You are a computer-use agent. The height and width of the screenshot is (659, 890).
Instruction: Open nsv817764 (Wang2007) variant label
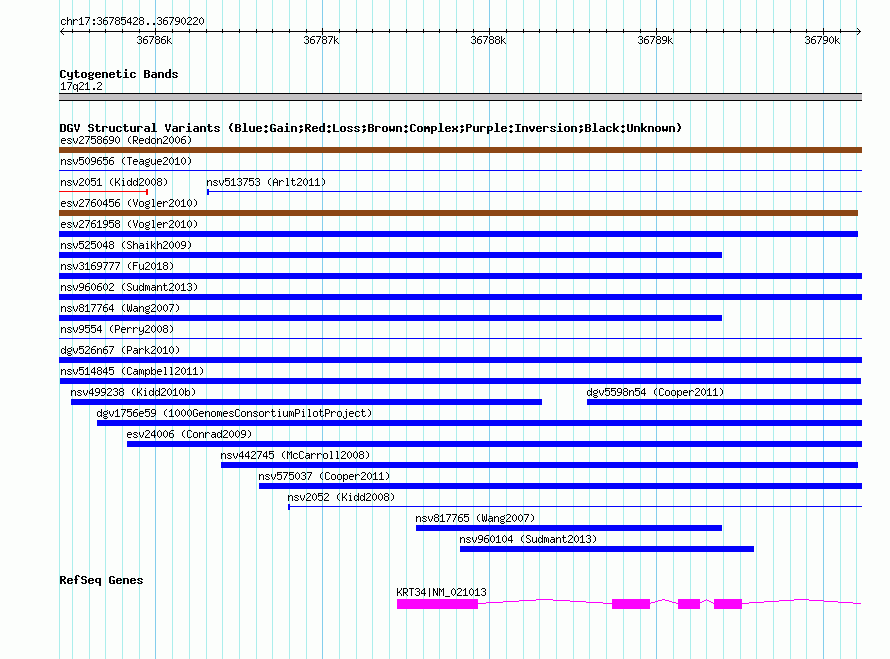pos(120,308)
